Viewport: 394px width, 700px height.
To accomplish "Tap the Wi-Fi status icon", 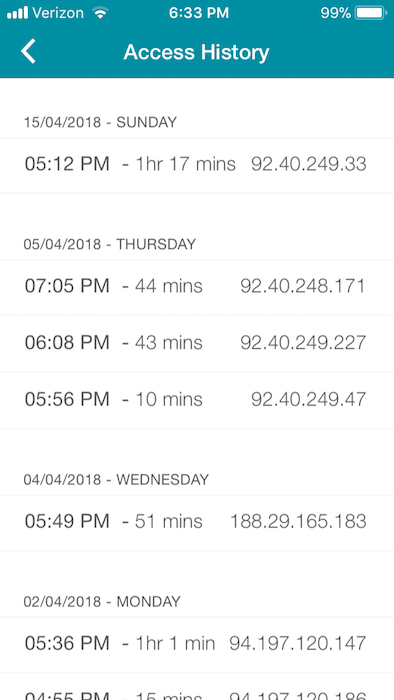I will [101, 13].
